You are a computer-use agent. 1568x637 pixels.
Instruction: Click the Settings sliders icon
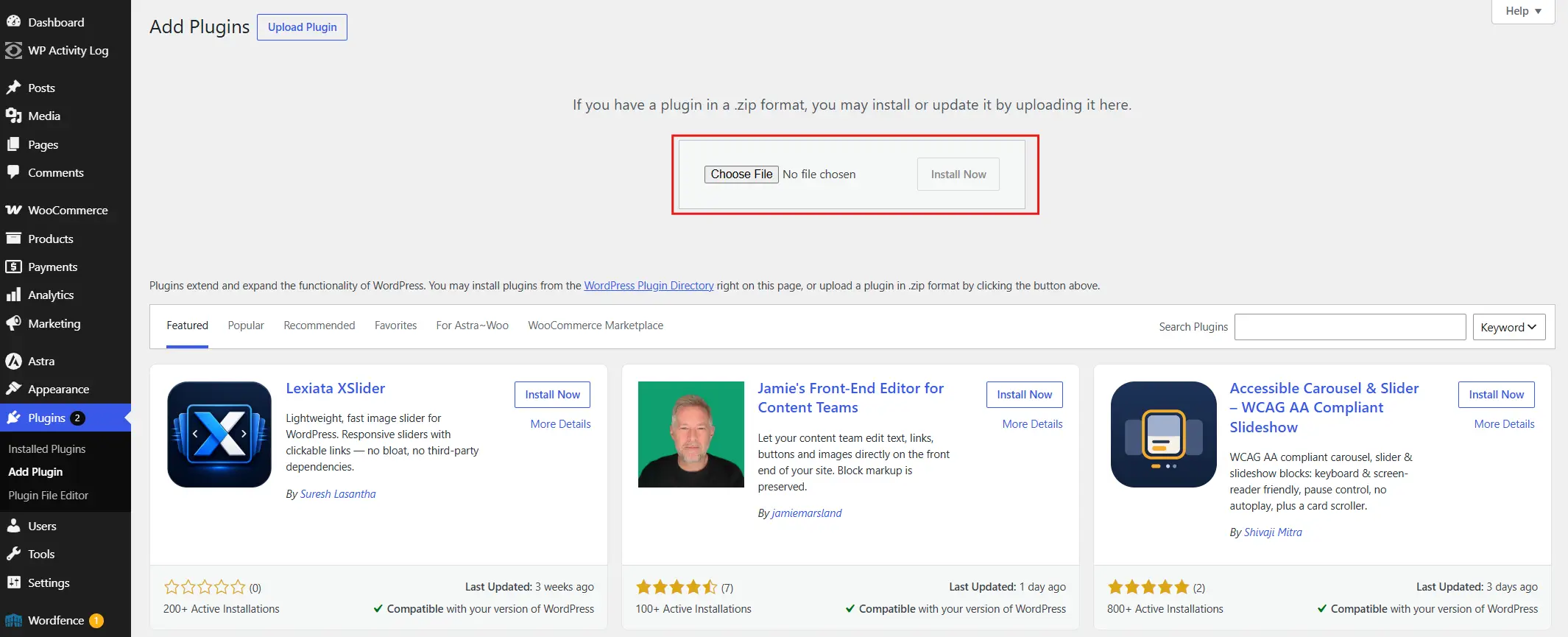point(13,583)
